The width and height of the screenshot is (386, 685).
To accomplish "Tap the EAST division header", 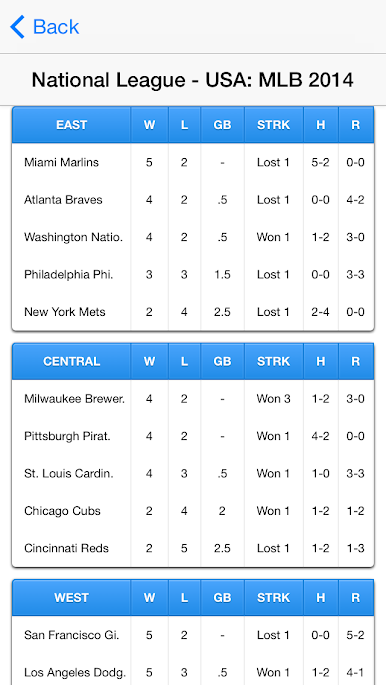I will pos(72,125).
